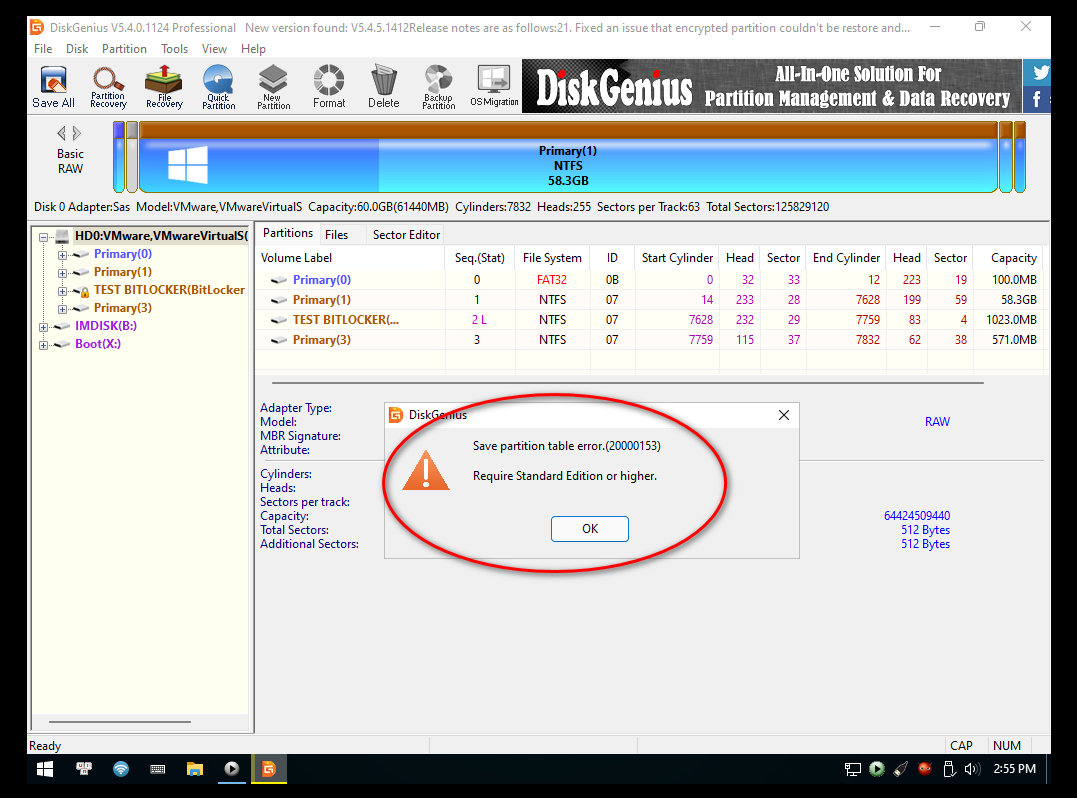Screen dimensions: 1077x798
Task: Expand the Primary(0) tree node
Action: (x=63, y=255)
